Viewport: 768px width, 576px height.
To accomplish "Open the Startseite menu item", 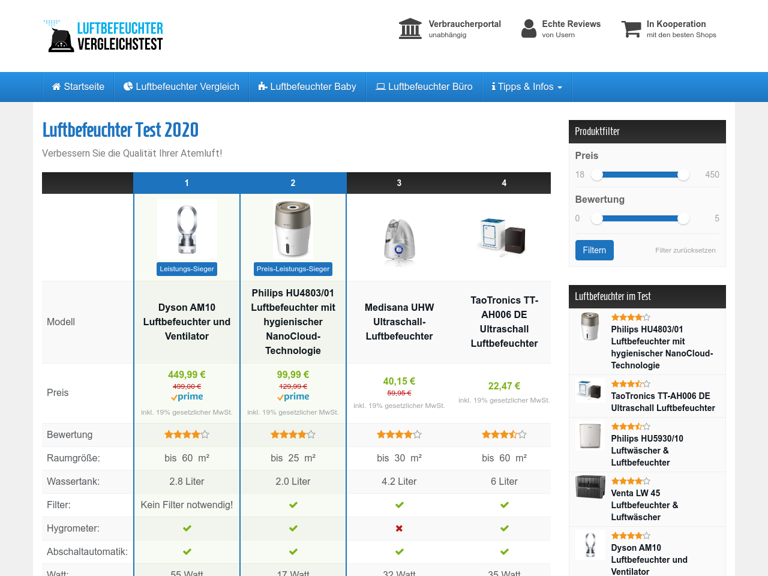I will tap(78, 87).
